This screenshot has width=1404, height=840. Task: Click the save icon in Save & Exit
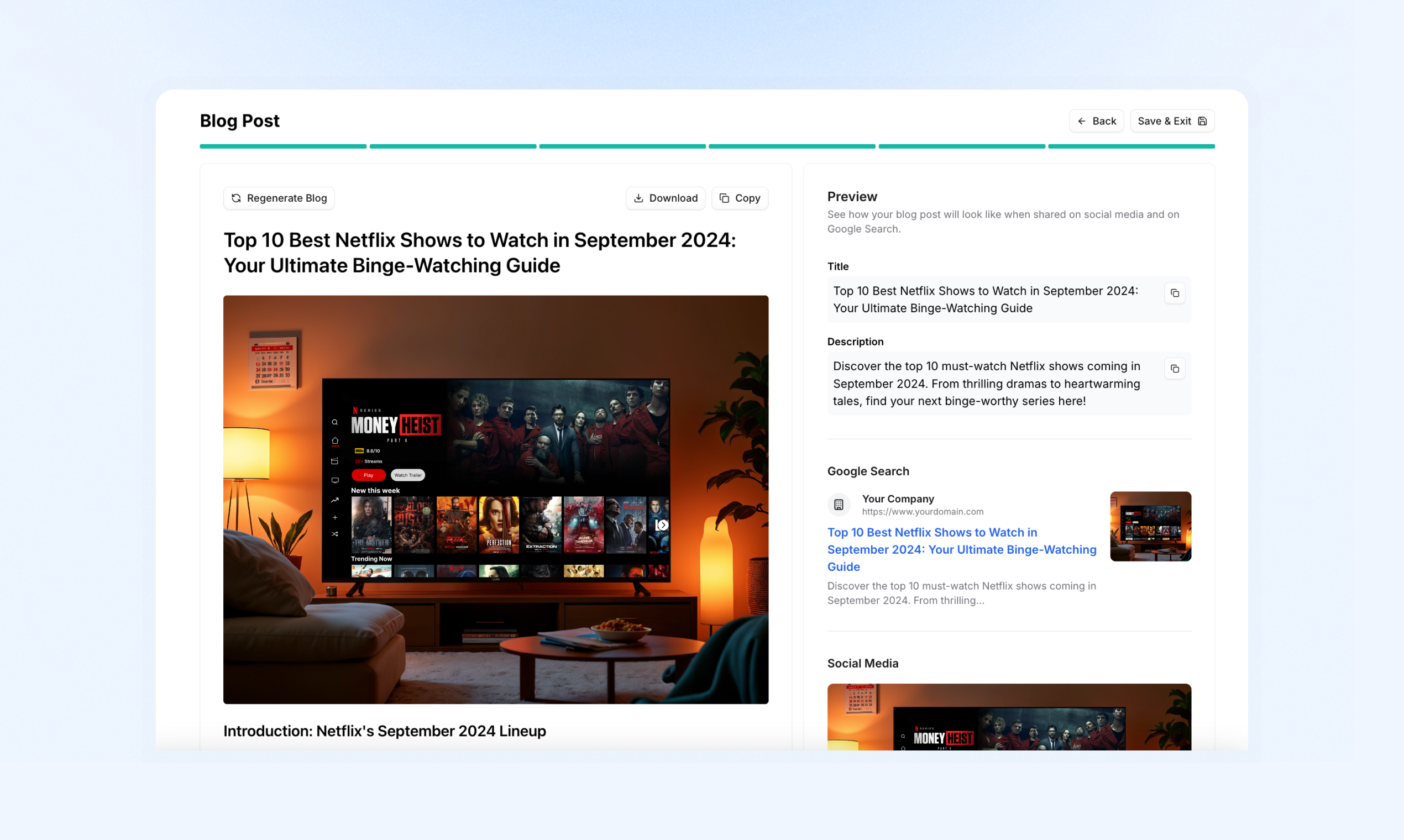tap(1202, 121)
